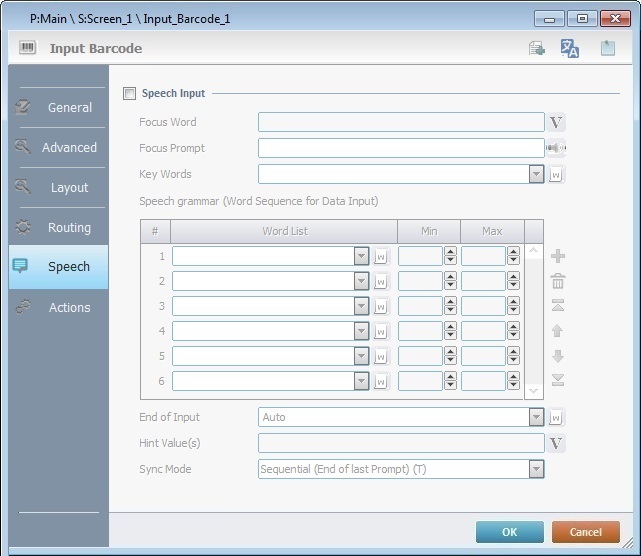Click the print icon in the header
Viewport: 641px width, 556px height.
(x=537, y=48)
